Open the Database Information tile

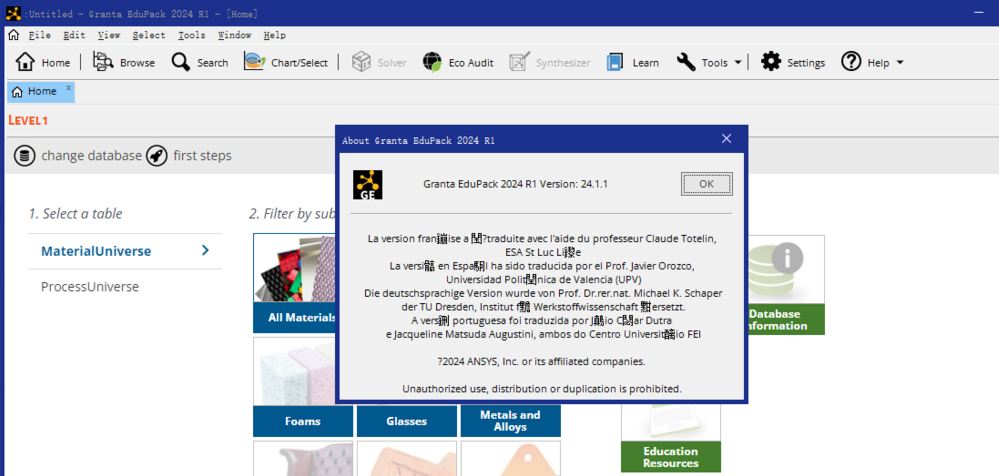(785, 285)
